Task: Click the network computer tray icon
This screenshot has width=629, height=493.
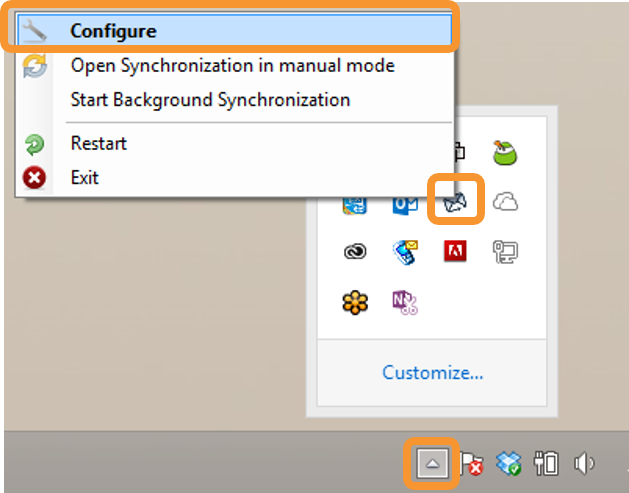Action: [505, 252]
